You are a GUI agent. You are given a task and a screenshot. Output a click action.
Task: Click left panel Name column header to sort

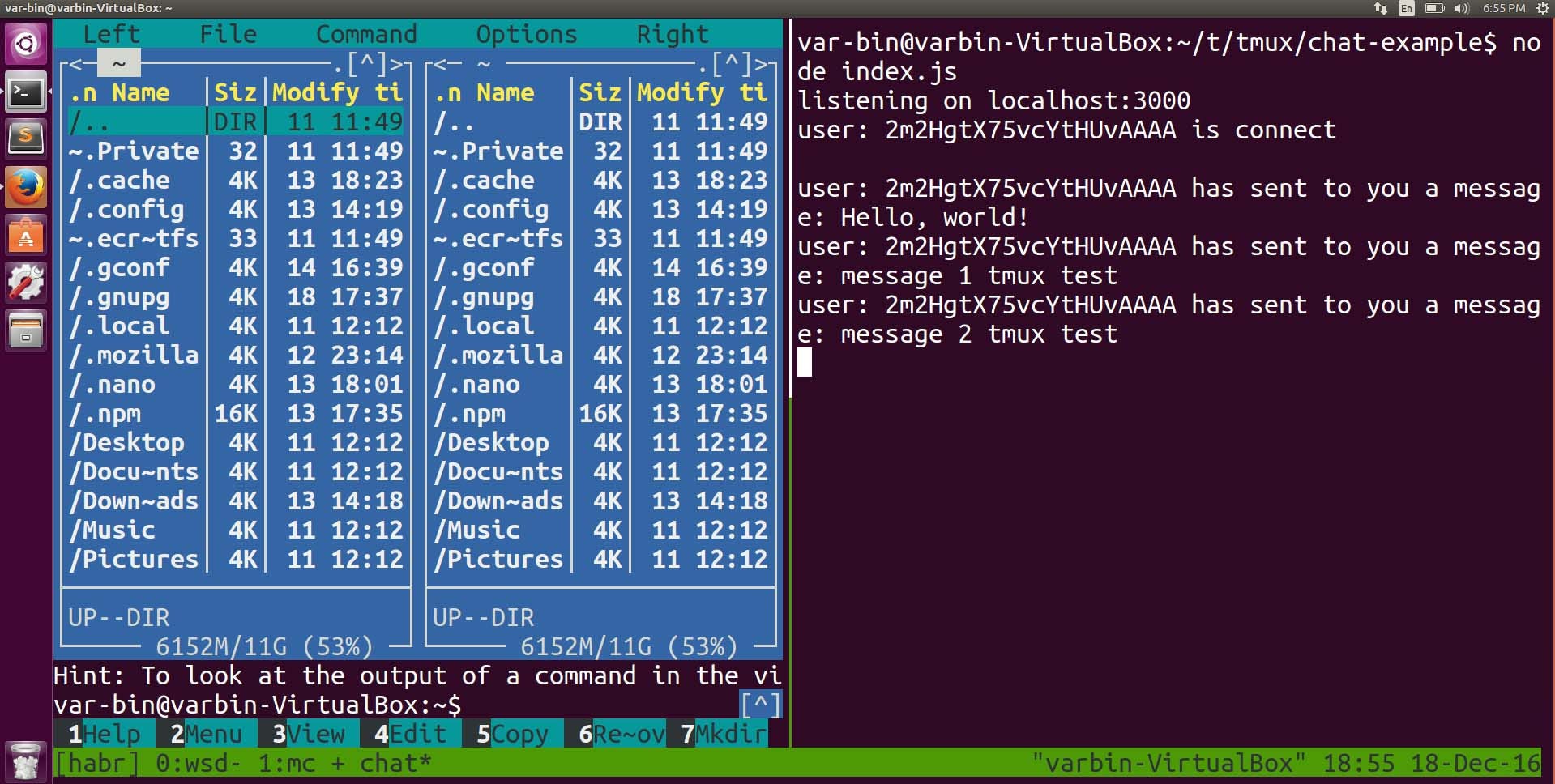pyautogui.click(x=140, y=92)
